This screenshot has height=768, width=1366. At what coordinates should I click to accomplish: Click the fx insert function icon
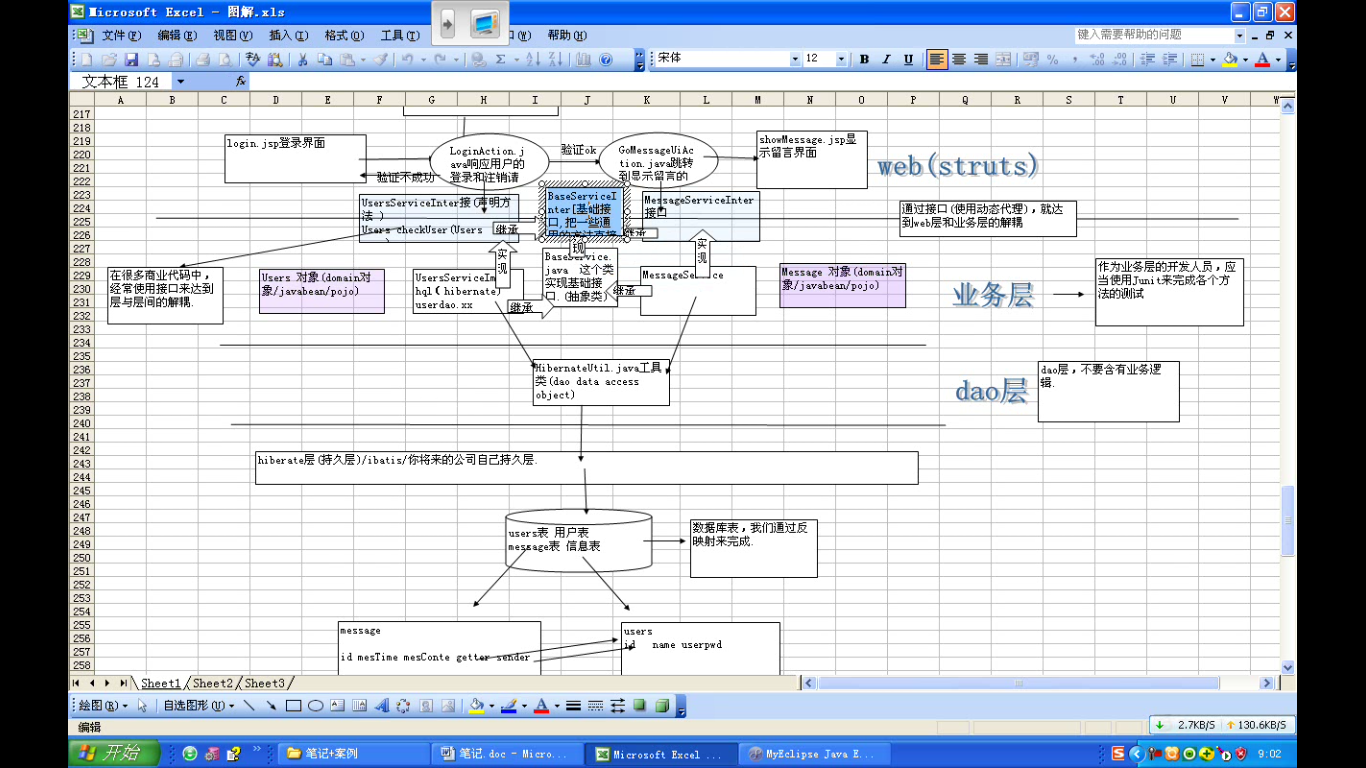[x=241, y=81]
